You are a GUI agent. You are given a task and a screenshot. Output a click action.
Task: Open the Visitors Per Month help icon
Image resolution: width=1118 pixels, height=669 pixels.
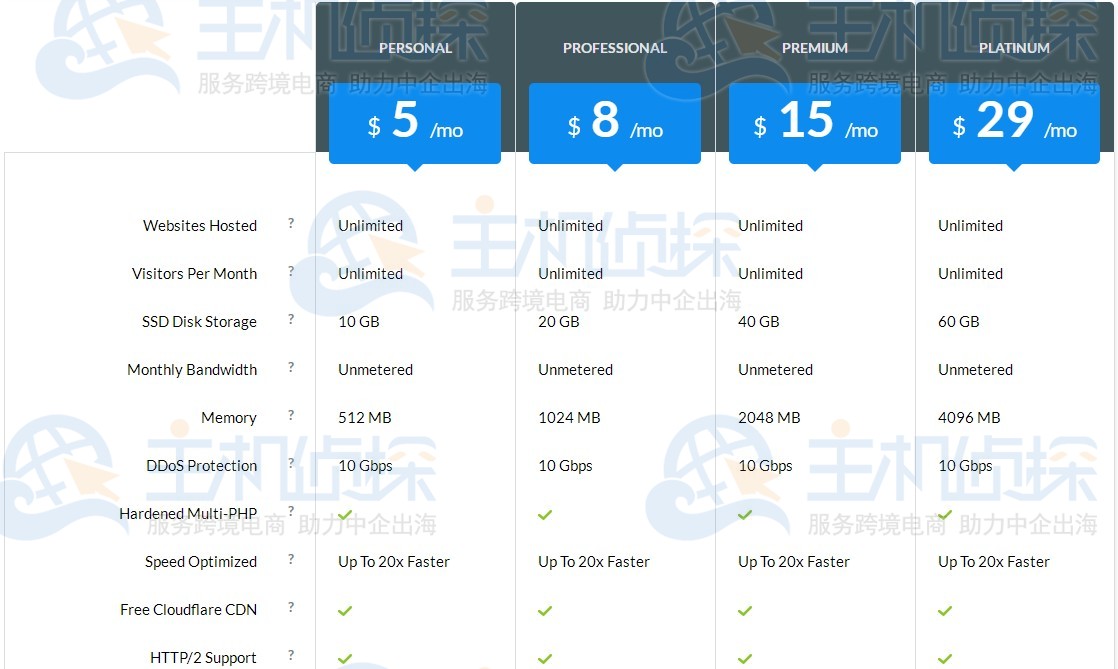coord(290,273)
